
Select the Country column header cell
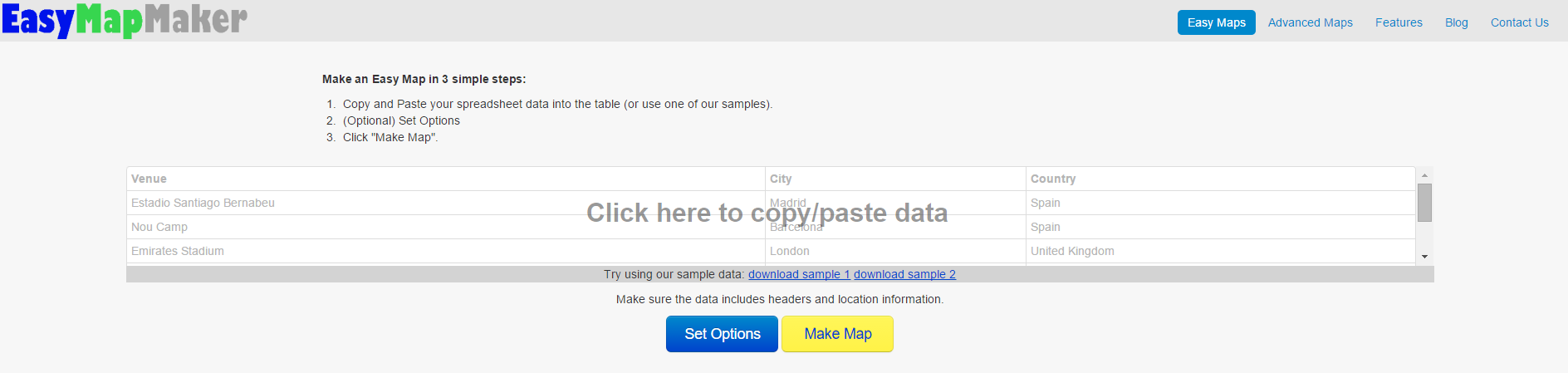pyautogui.click(x=1220, y=179)
